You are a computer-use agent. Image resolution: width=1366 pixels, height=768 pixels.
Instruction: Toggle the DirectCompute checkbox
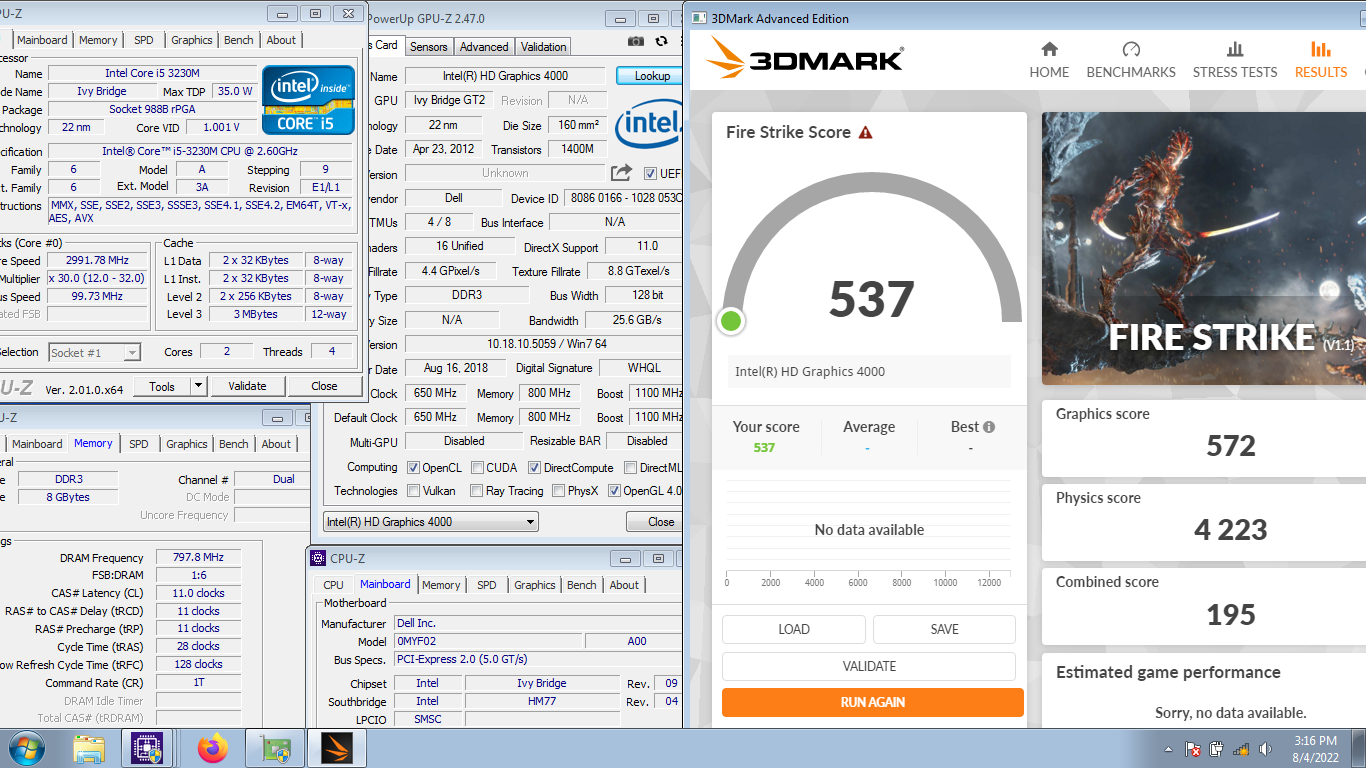[535, 467]
